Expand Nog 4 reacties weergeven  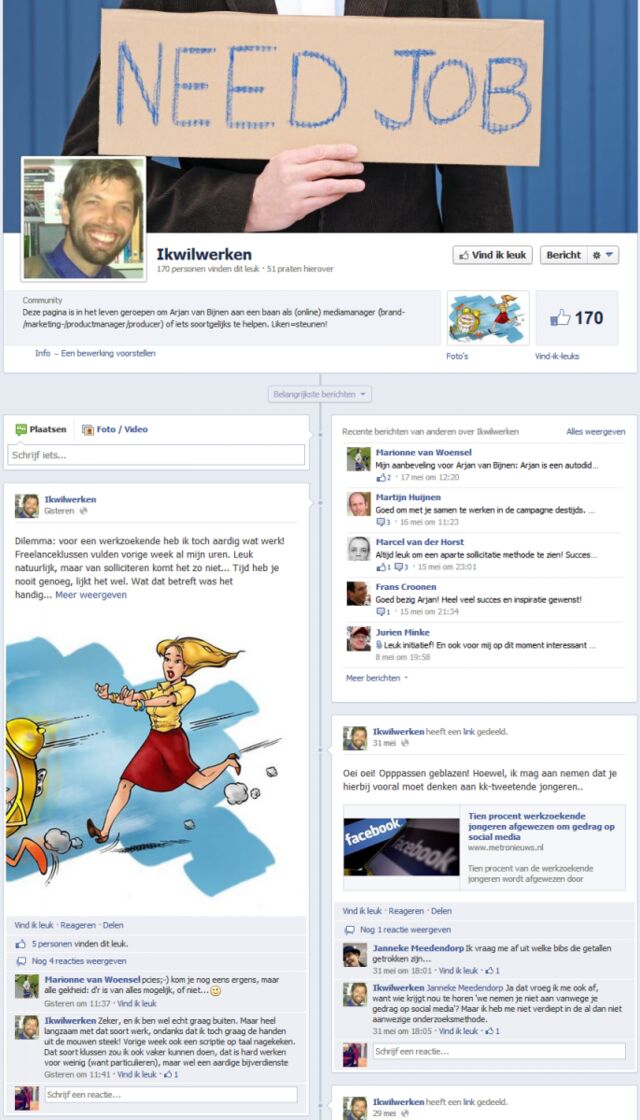click(79, 961)
